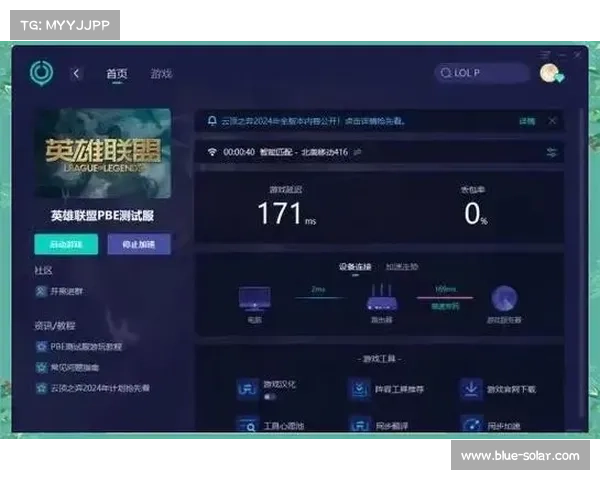Image resolution: width=600 pixels, height=480 pixels.
Task: Click the community group icon
Action: [x=41, y=291]
